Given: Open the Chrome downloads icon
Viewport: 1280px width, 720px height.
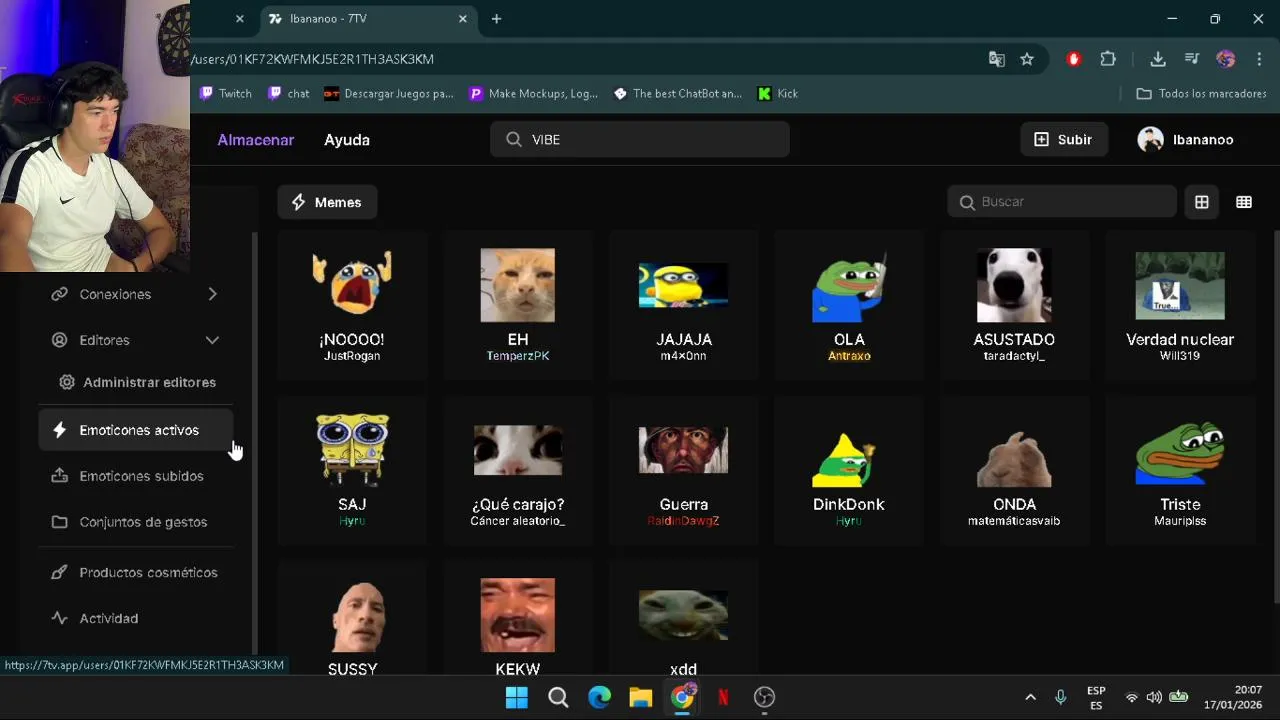Looking at the screenshot, I should [1158, 59].
